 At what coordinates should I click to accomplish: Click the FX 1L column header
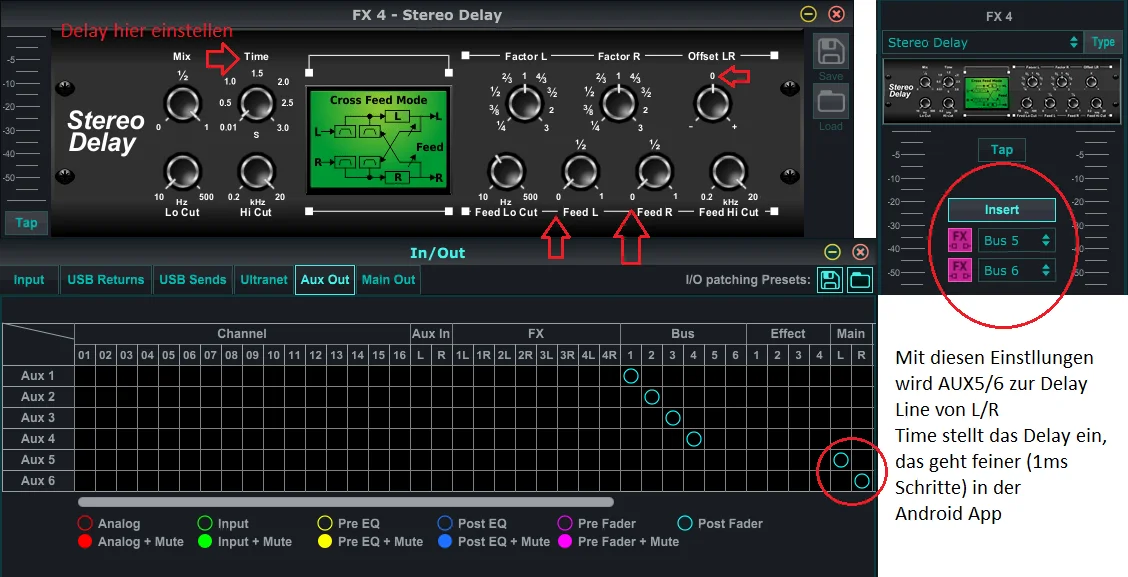pyautogui.click(x=463, y=355)
